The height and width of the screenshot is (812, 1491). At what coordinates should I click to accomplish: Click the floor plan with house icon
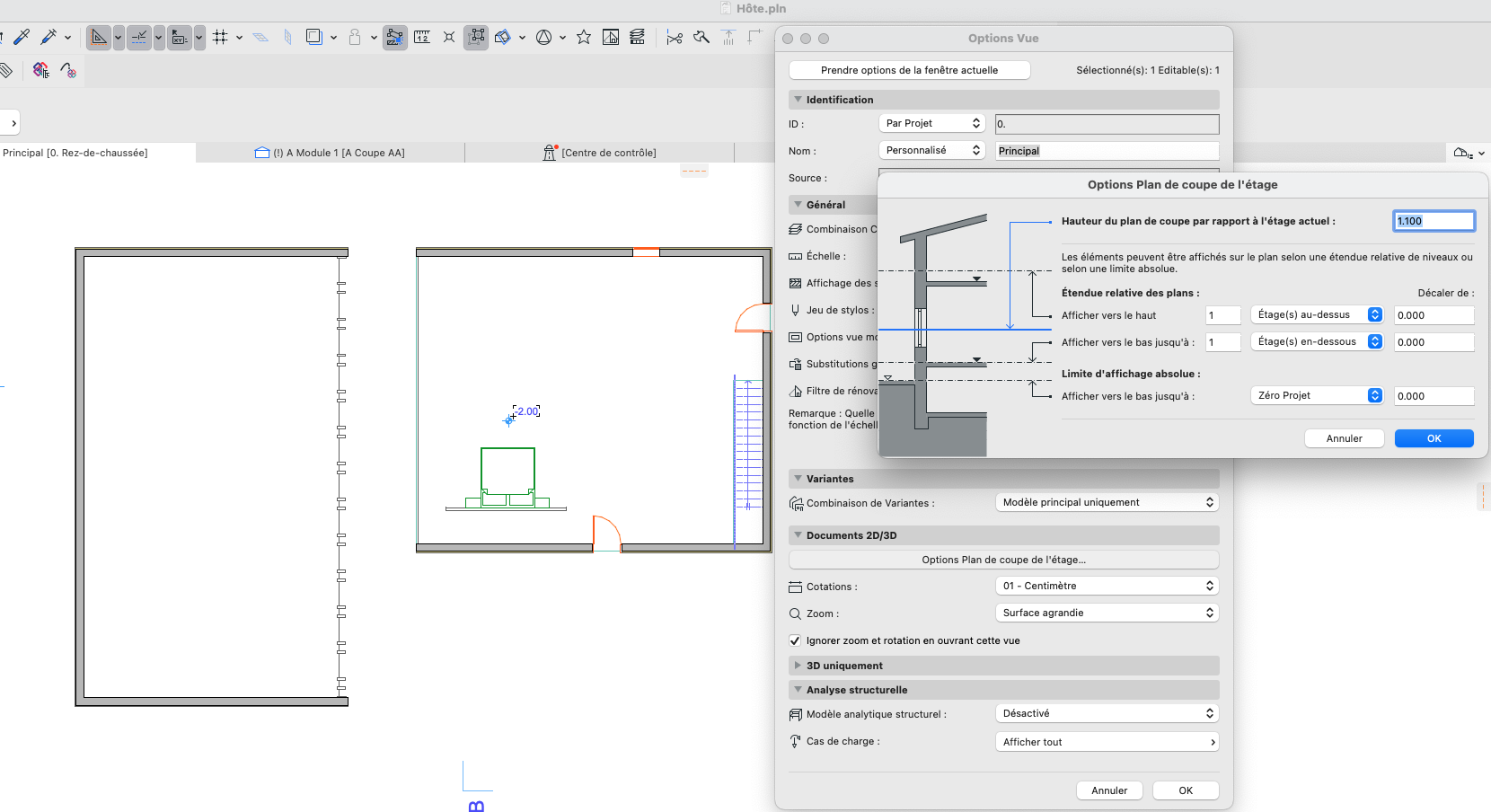[611, 37]
